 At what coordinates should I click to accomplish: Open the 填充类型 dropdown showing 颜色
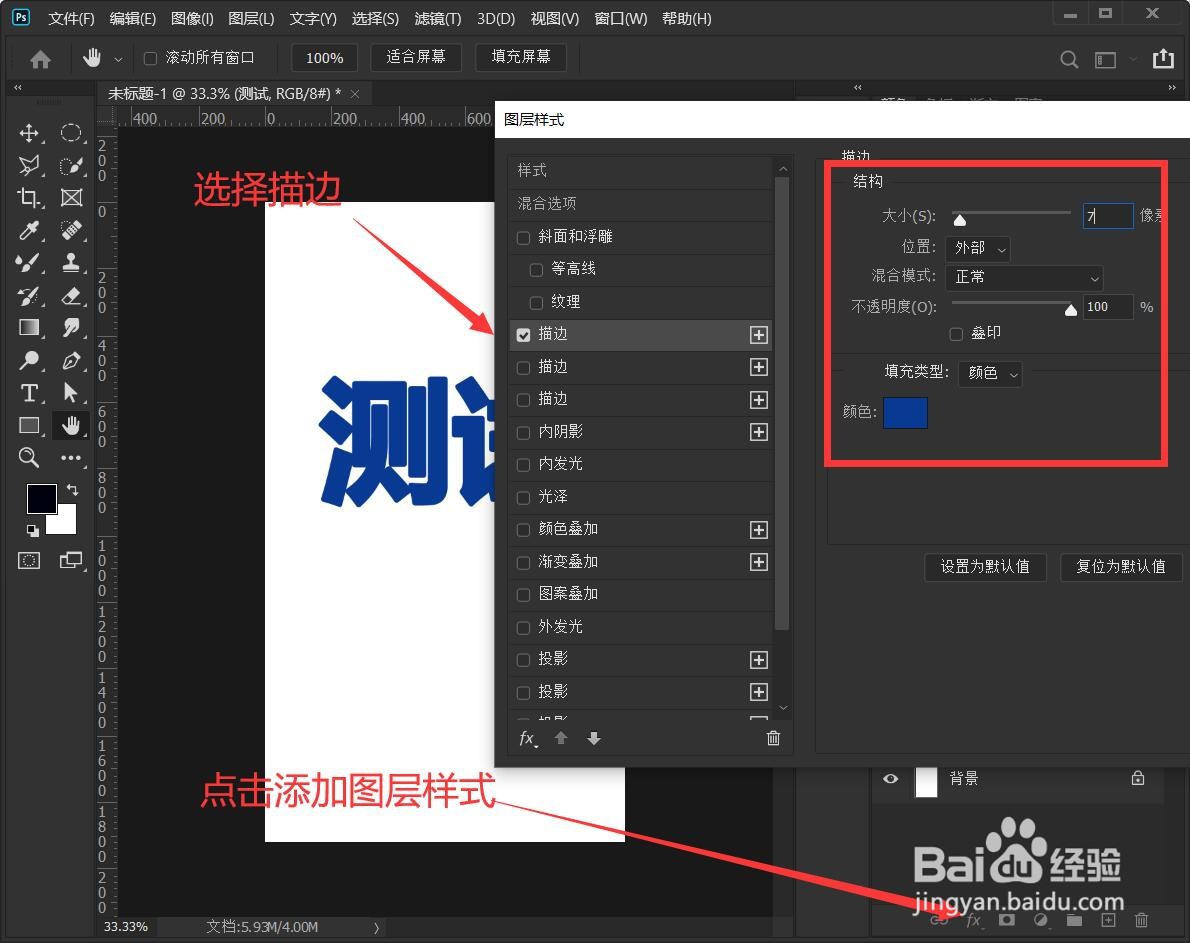[x=990, y=373]
